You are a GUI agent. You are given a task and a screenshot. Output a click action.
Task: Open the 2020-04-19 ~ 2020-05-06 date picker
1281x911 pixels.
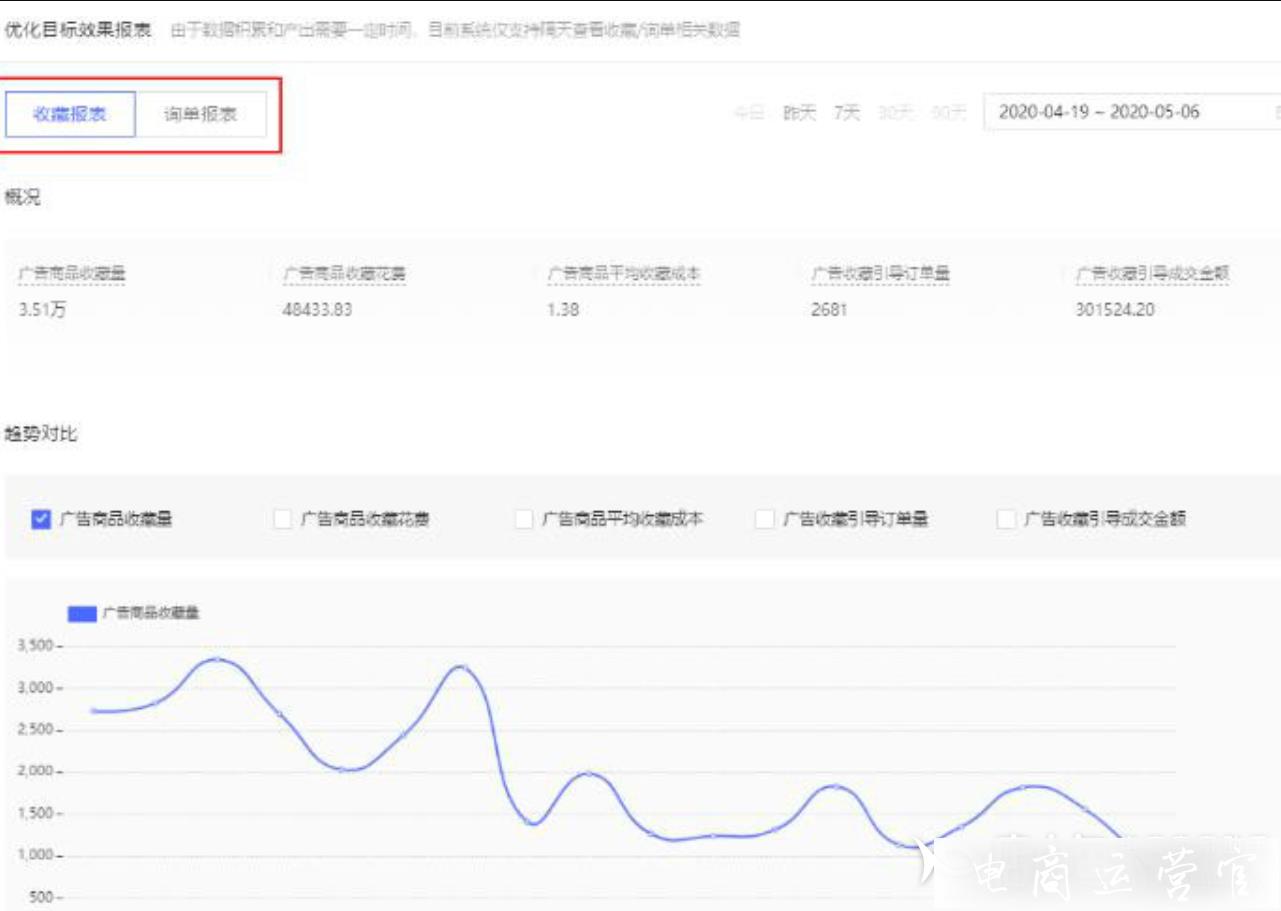click(1132, 112)
